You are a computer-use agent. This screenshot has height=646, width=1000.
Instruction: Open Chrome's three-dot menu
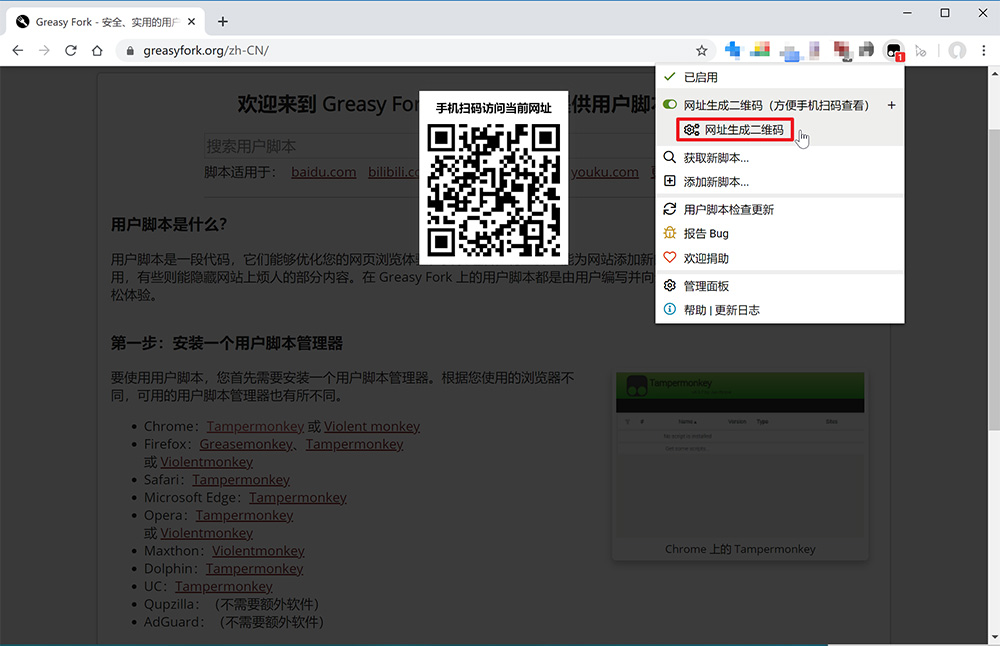click(984, 50)
